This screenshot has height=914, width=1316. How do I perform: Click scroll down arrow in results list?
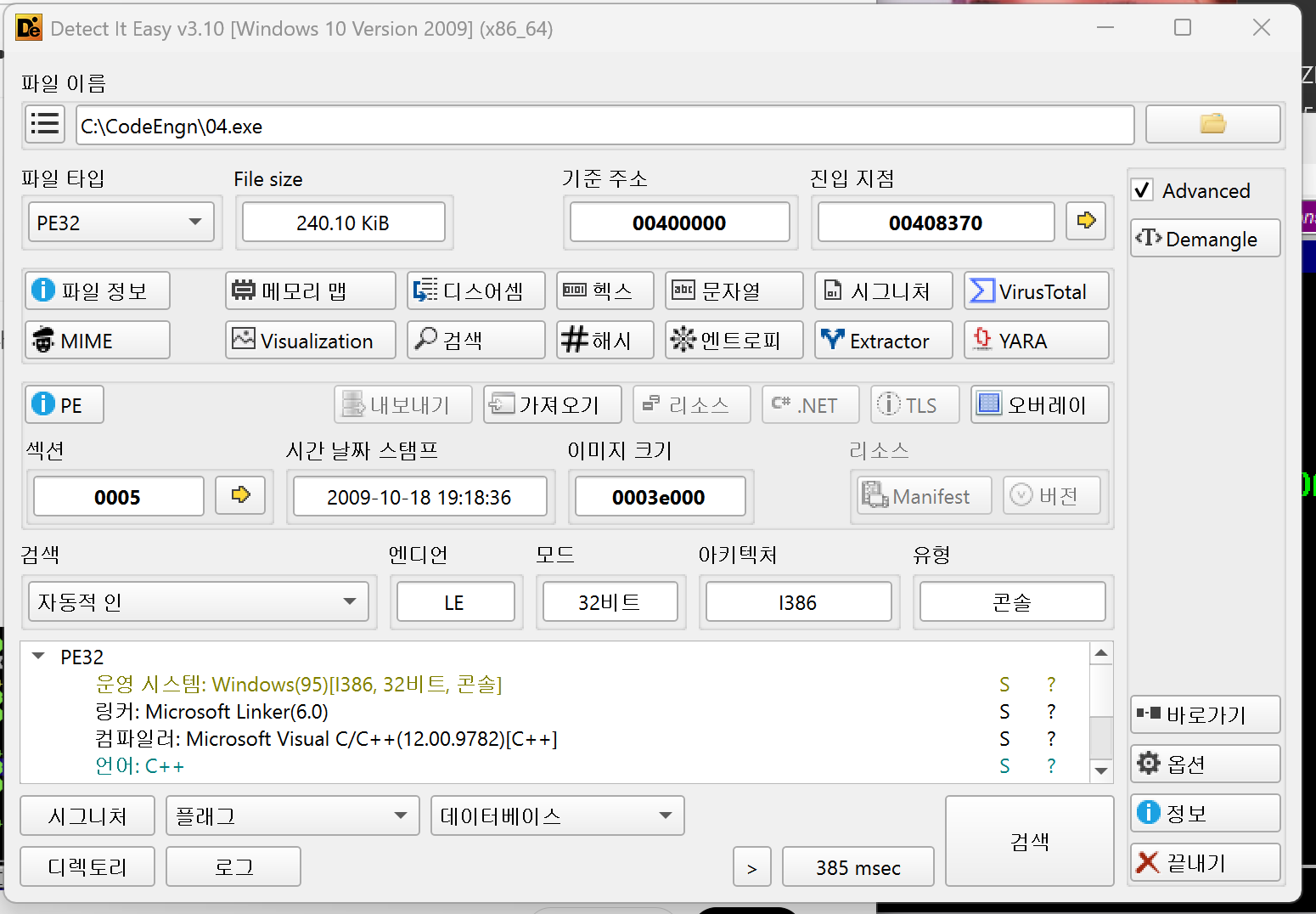pos(1101,770)
